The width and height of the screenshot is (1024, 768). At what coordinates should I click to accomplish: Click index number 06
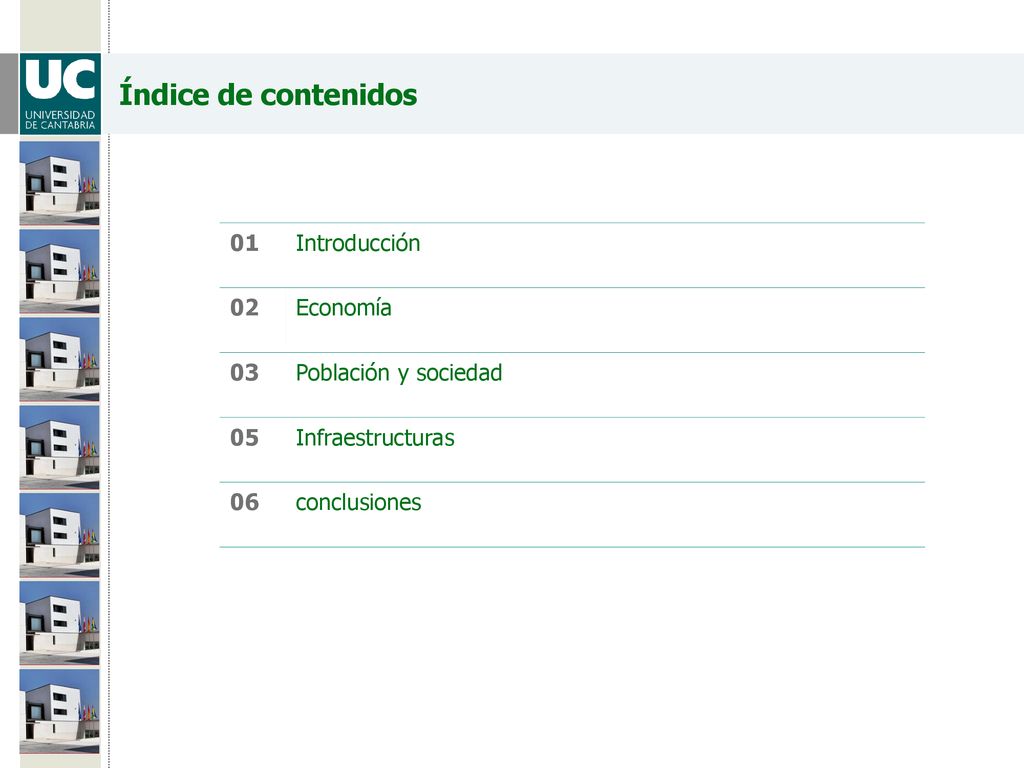(x=244, y=502)
